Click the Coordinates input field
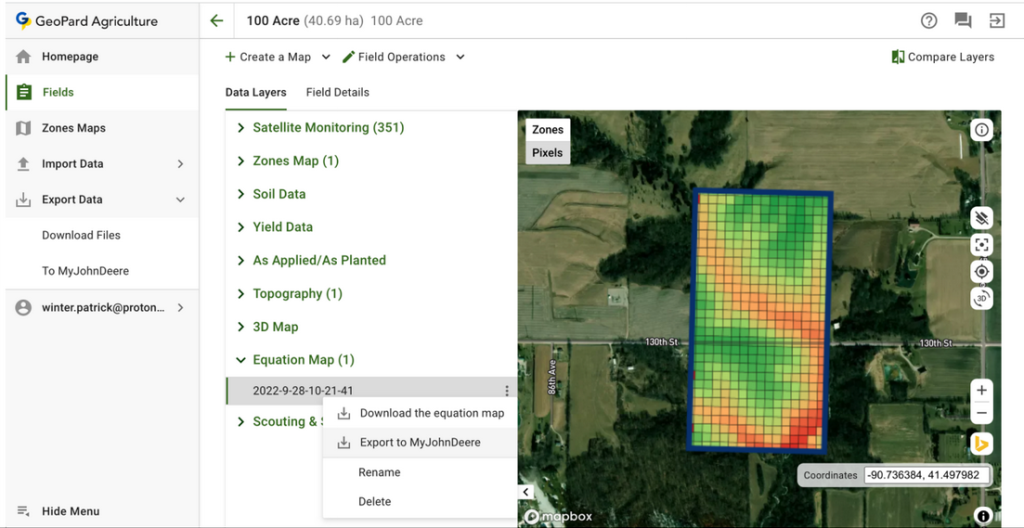1024x528 pixels. pos(927,476)
